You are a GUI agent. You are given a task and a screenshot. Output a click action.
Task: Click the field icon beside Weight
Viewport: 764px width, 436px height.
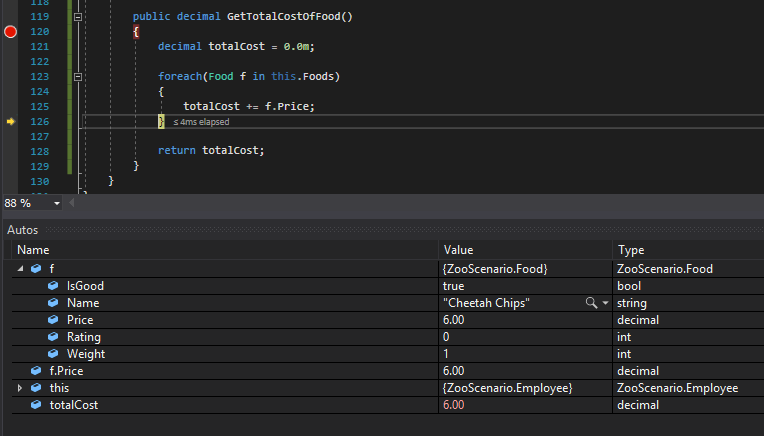(53, 354)
